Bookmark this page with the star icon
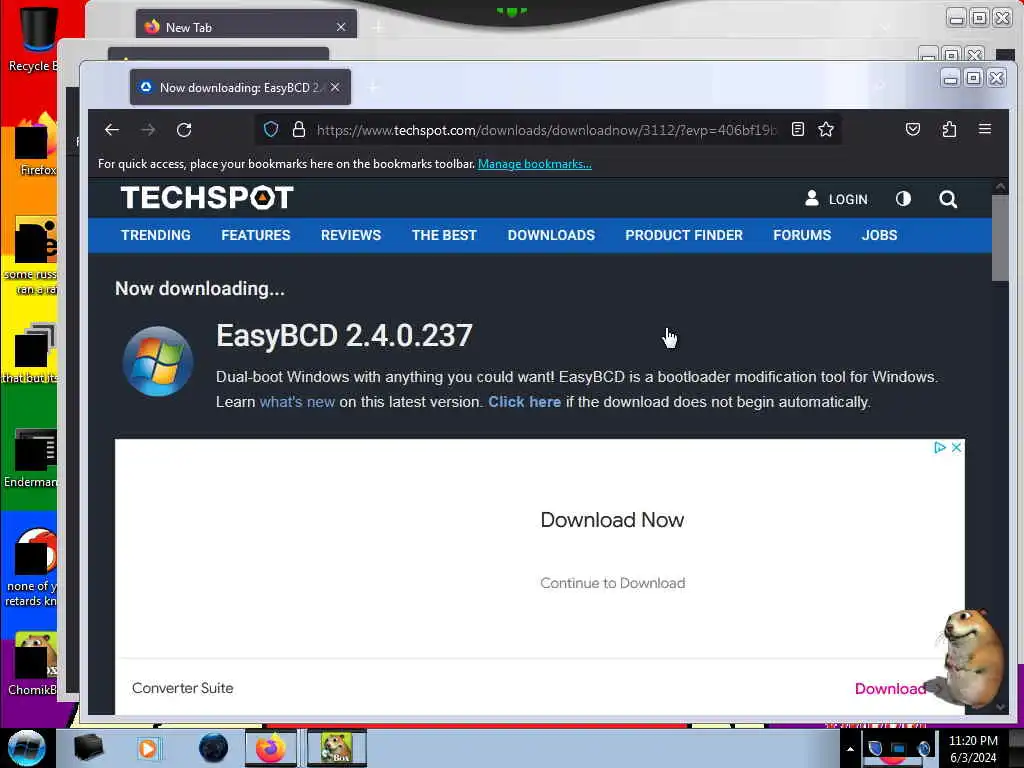Viewport: 1024px width, 768px height. 826,129
